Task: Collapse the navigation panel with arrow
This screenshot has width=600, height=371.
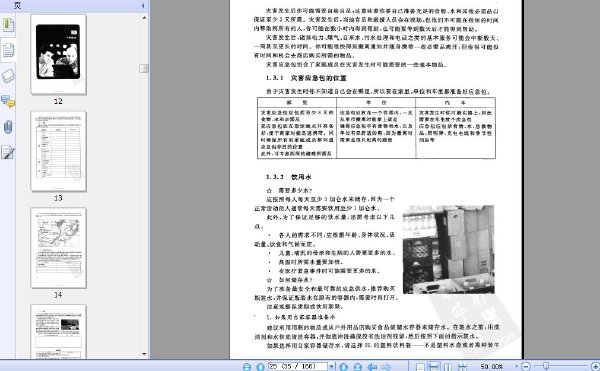Action: pyautogui.click(x=143, y=5)
